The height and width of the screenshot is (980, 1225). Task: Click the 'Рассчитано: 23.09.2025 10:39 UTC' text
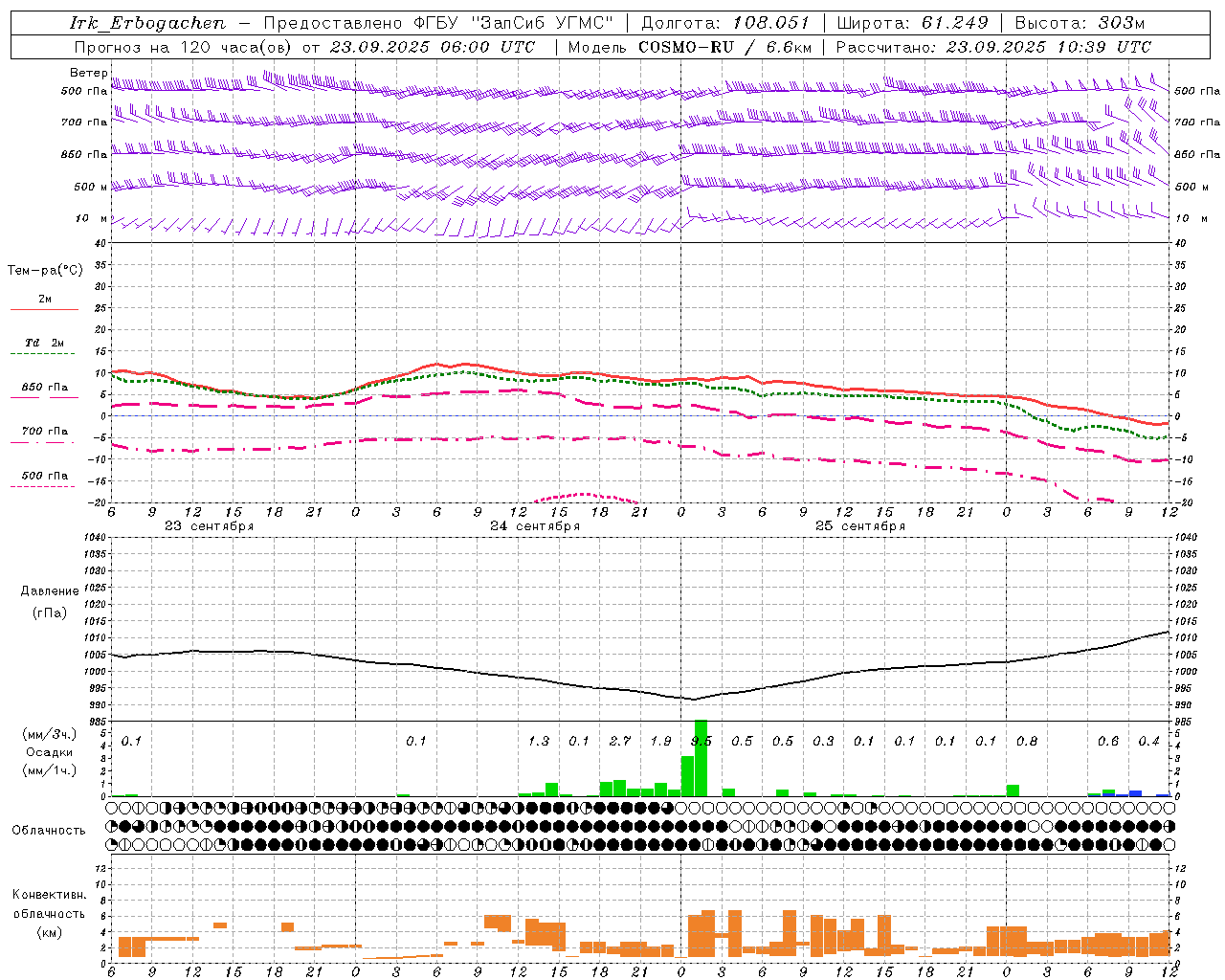993,47
